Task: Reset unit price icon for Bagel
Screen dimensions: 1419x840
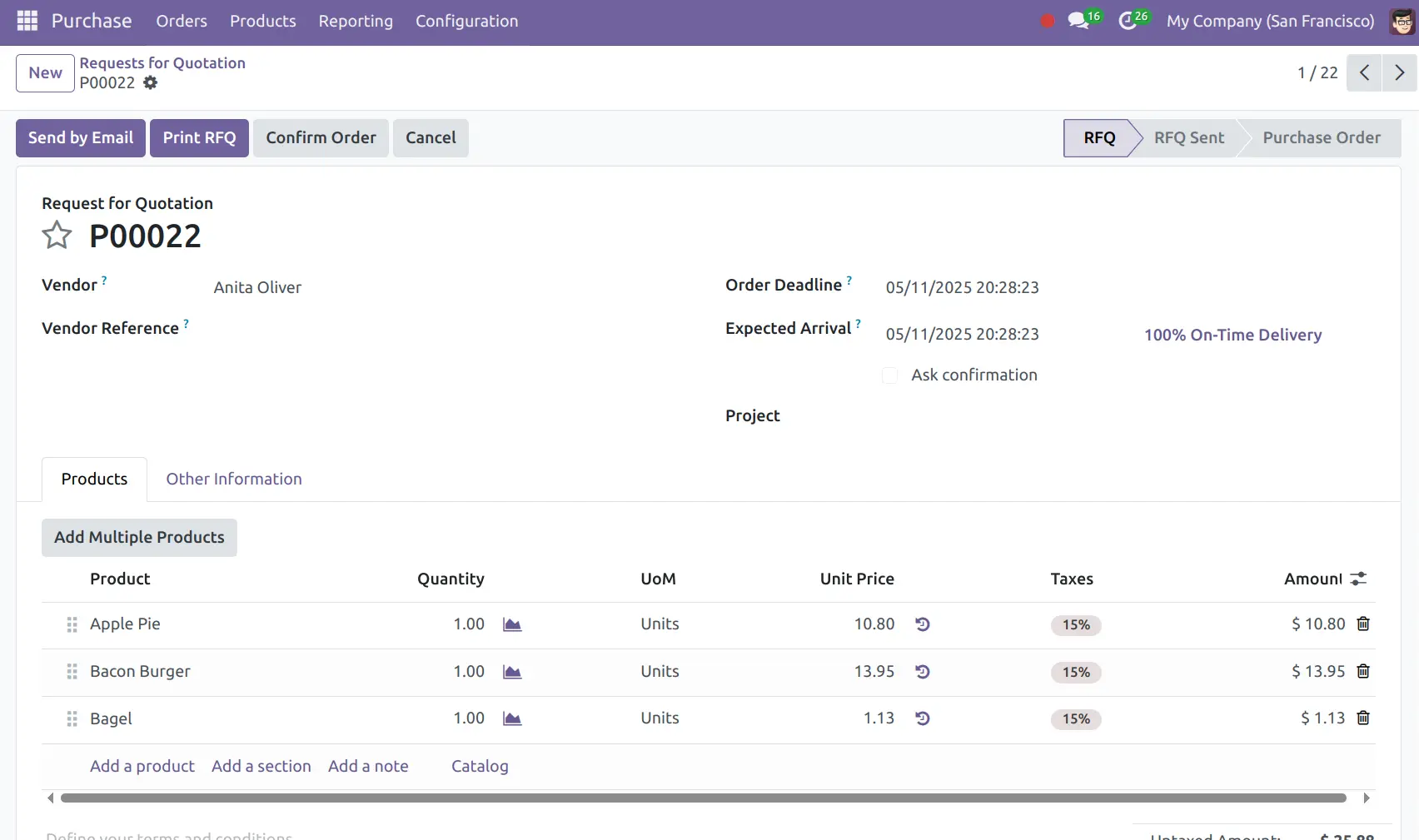Action: click(x=922, y=718)
